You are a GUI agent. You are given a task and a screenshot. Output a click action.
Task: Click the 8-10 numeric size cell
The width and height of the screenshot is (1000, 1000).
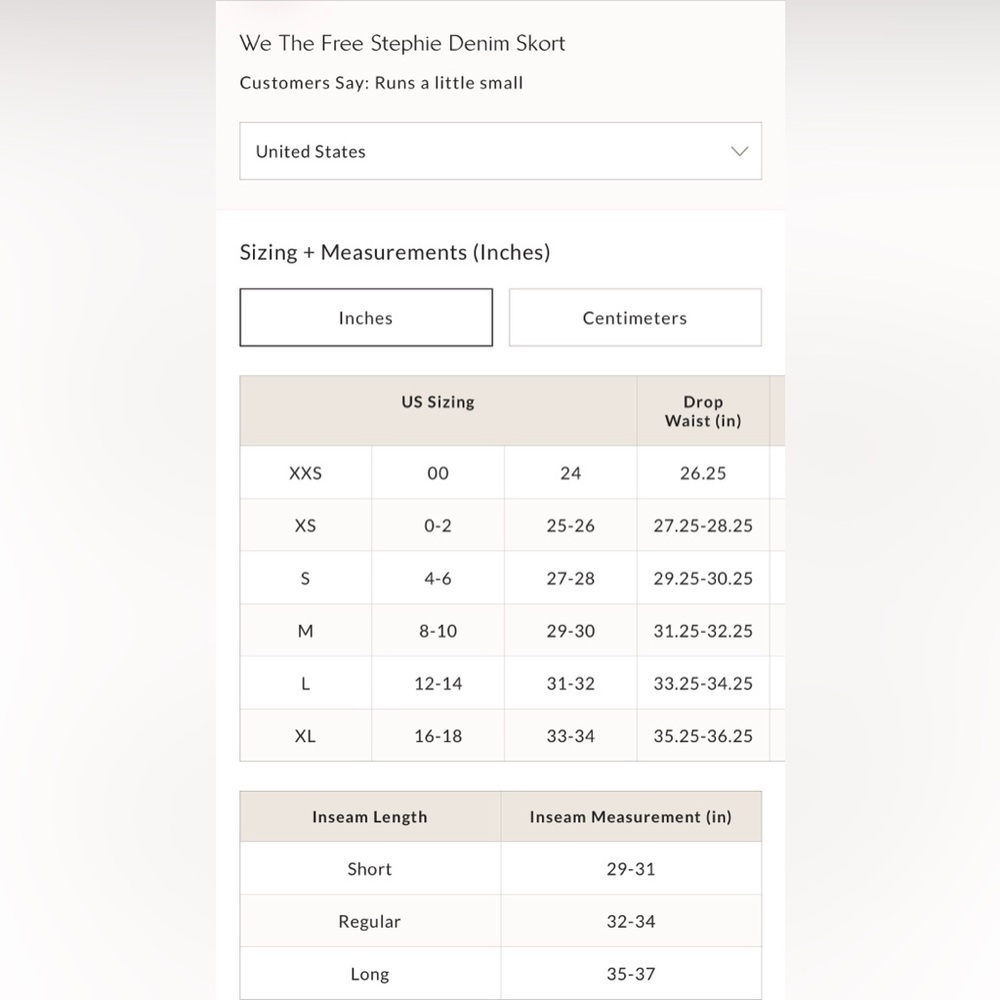coord(438,631)
